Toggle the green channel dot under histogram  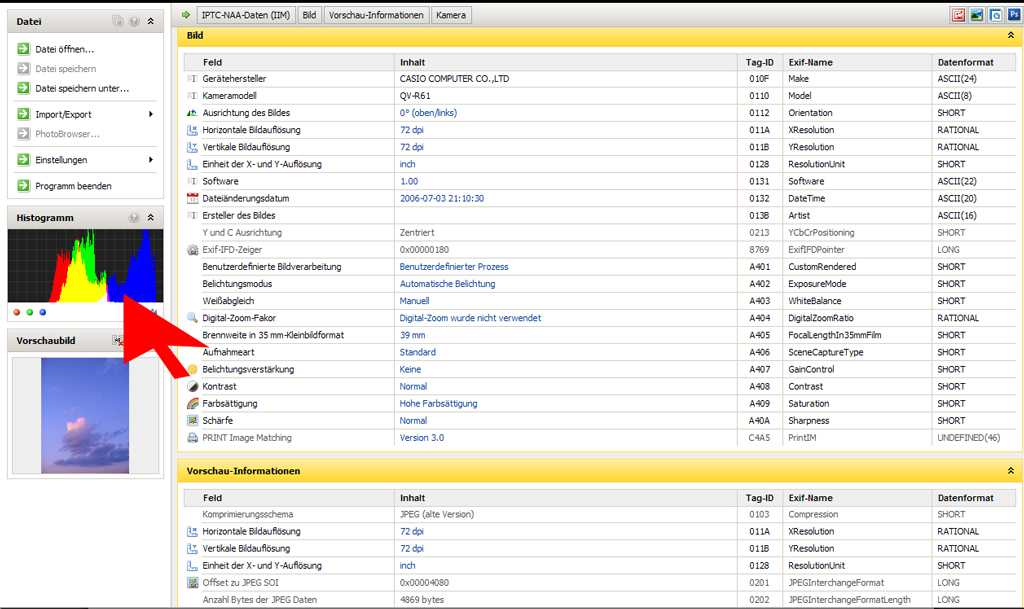click(30, 312)
